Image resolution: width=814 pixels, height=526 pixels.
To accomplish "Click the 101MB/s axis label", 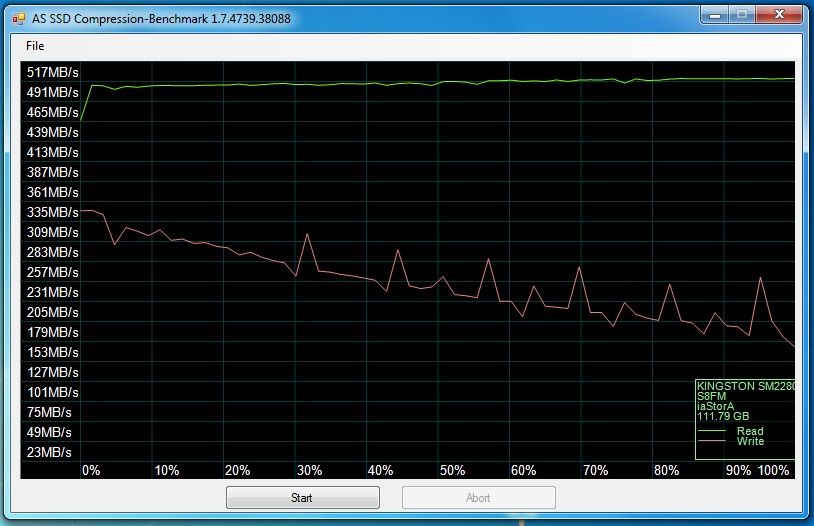I will 52,392.
